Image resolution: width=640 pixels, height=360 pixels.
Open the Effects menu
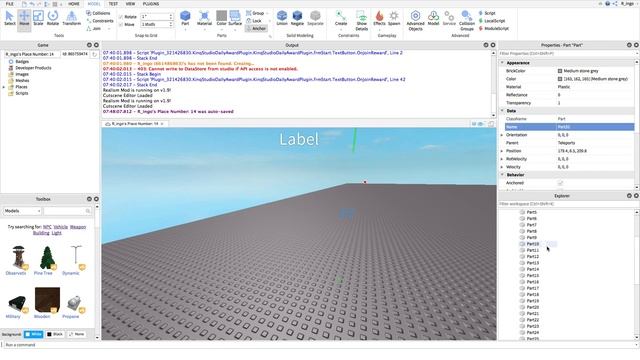379,19
